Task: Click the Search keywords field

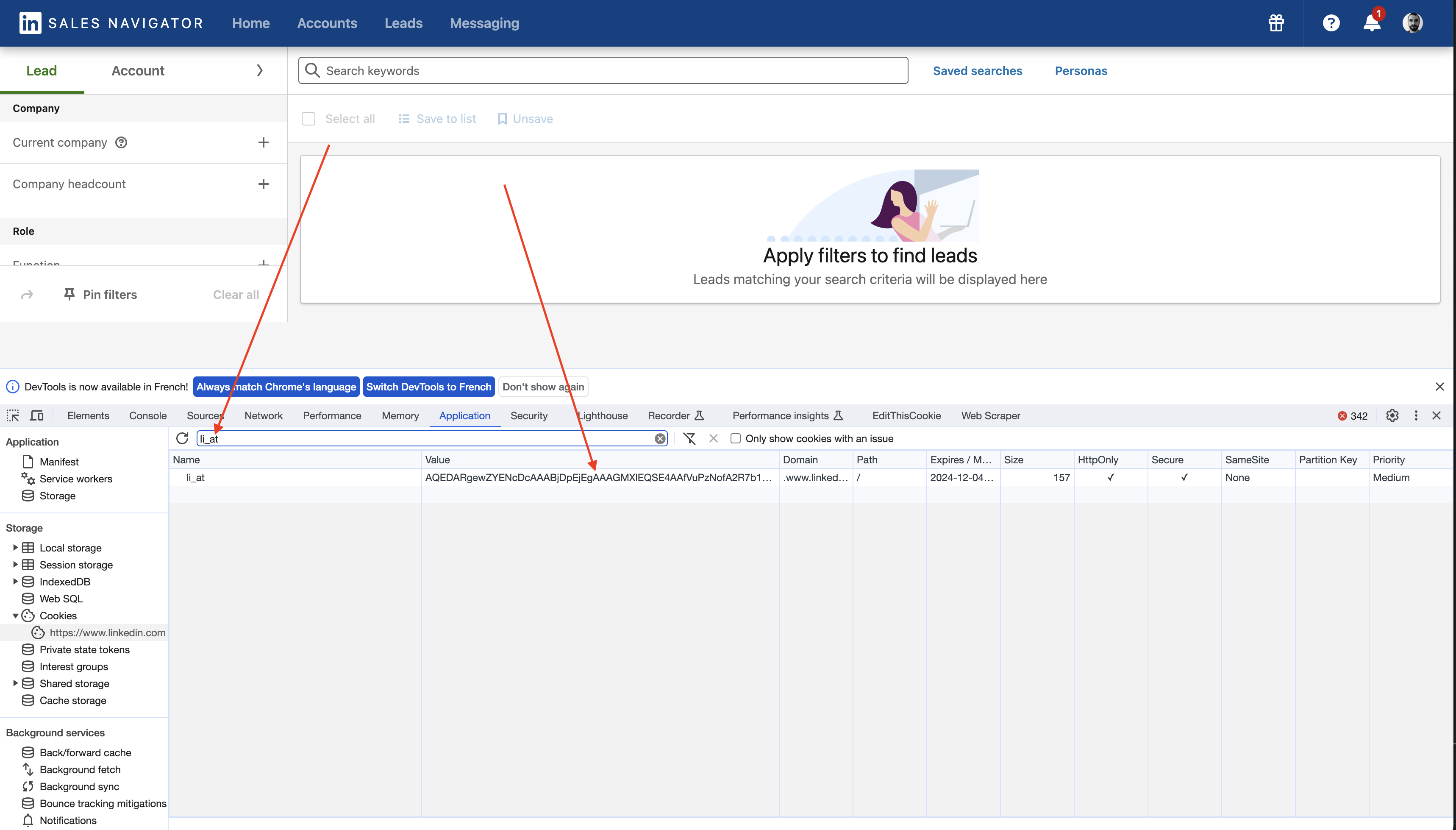Action: click(x=603, y=70)
